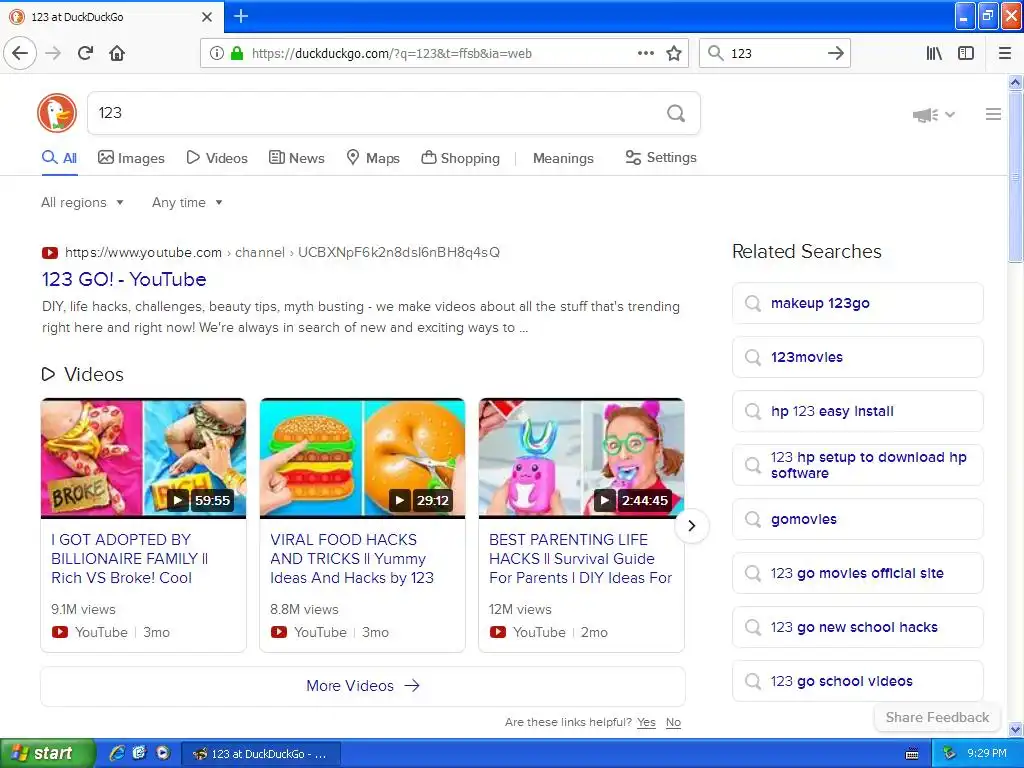Viewport: 1024px width, 768px height.
Task: Show next videos with carousel arrow
Action: [692, 526]
